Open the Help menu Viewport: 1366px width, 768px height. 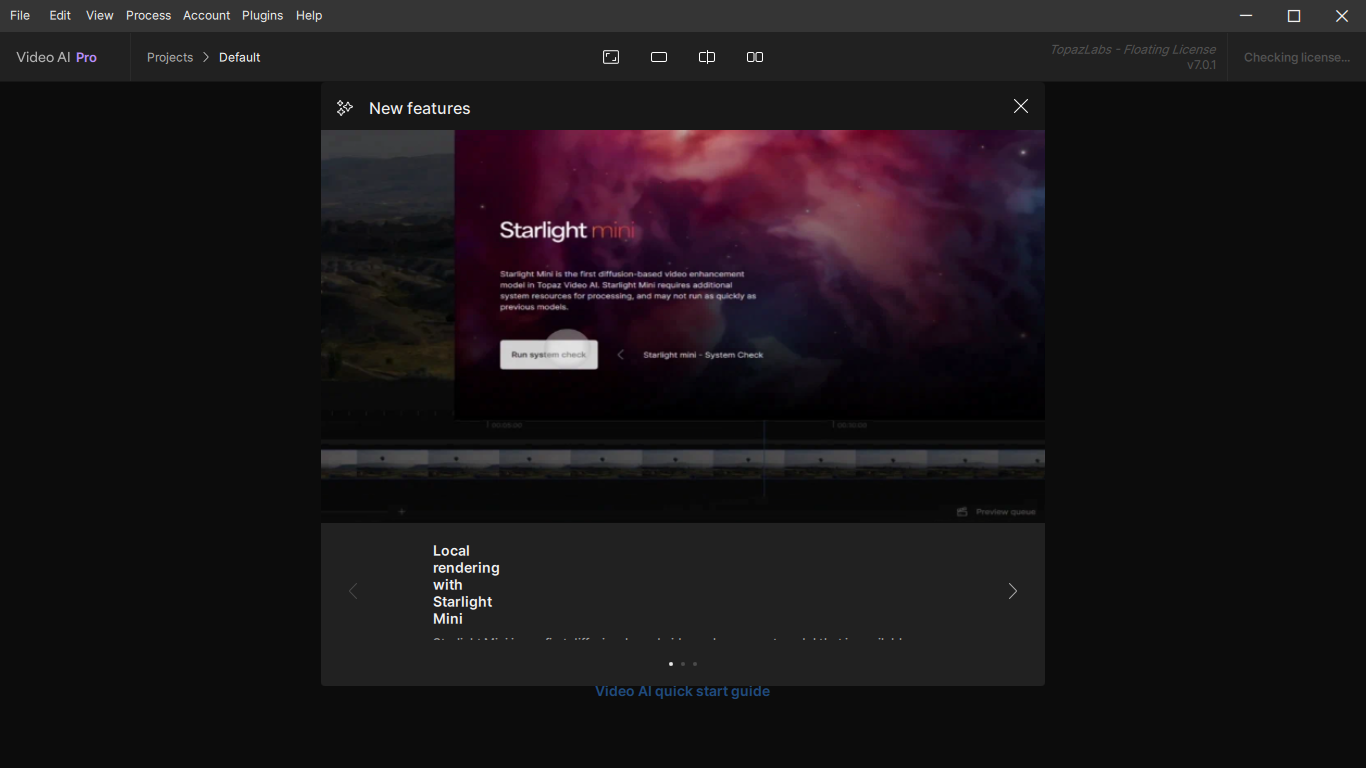tap(309, 15)
